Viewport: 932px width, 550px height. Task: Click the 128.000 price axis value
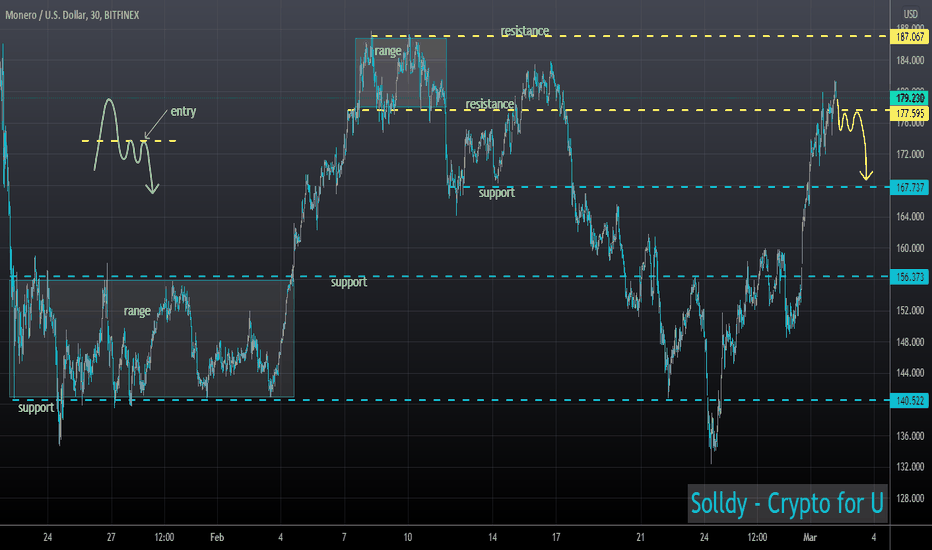(x=910, y=498)
